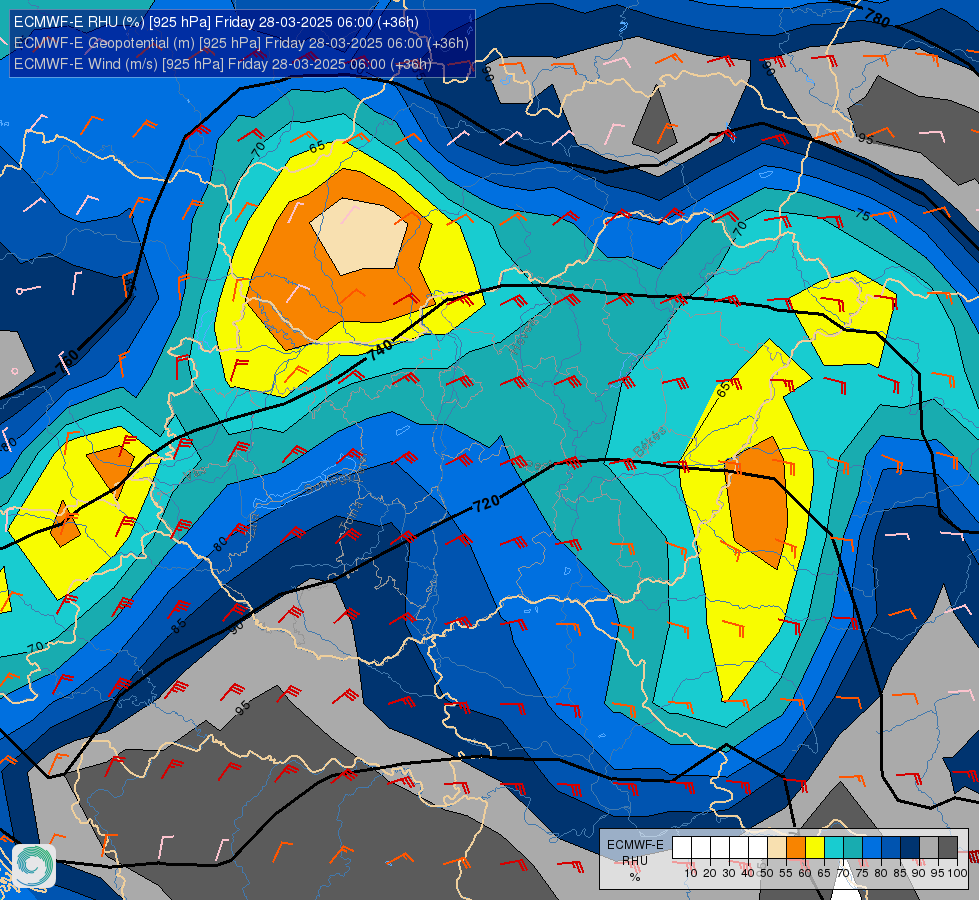The width and height of the screenshot is (979, 900).
Task: Select the ECMWF-E Wind (m/s) header line
Action: 222,64
